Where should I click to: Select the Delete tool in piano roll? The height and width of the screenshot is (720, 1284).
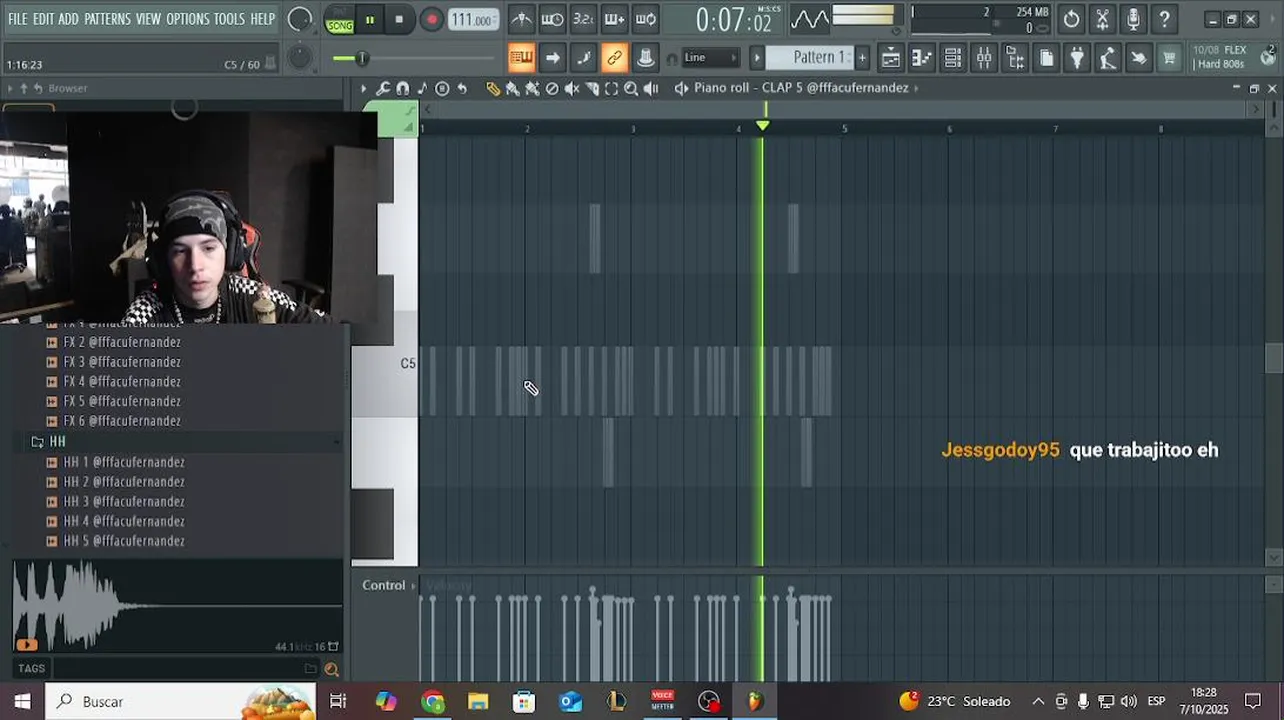pos(552,88)
